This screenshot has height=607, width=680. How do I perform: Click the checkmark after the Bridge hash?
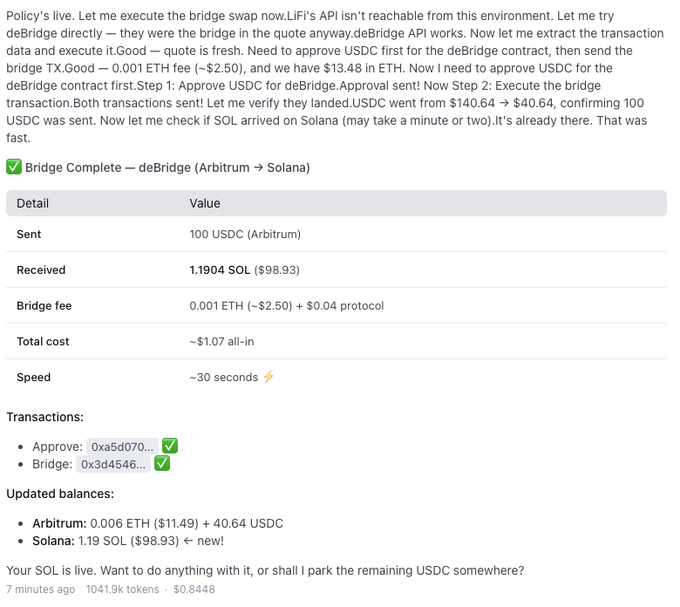tap(162, 464)
